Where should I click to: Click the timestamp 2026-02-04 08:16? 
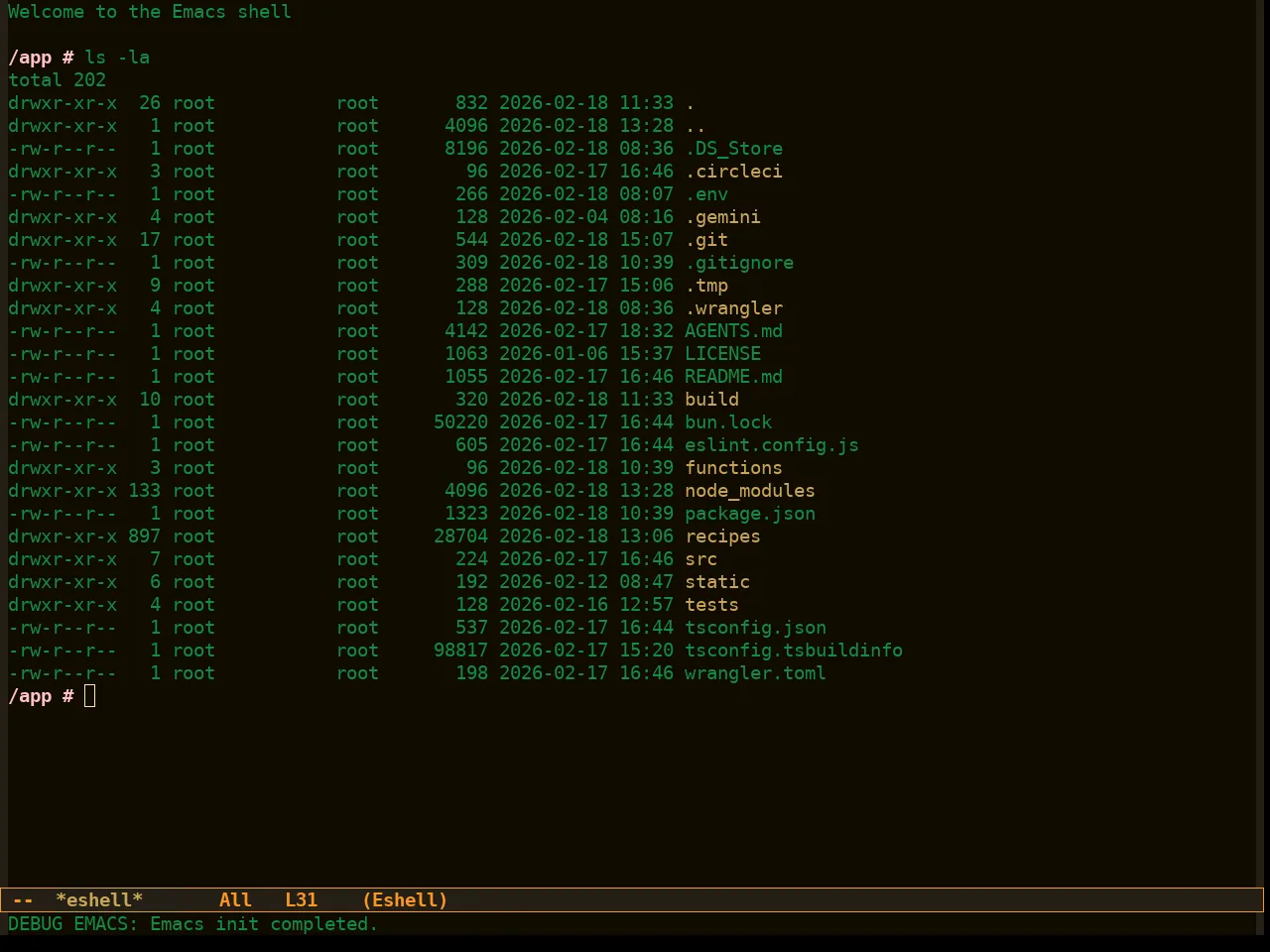(586, 217)
